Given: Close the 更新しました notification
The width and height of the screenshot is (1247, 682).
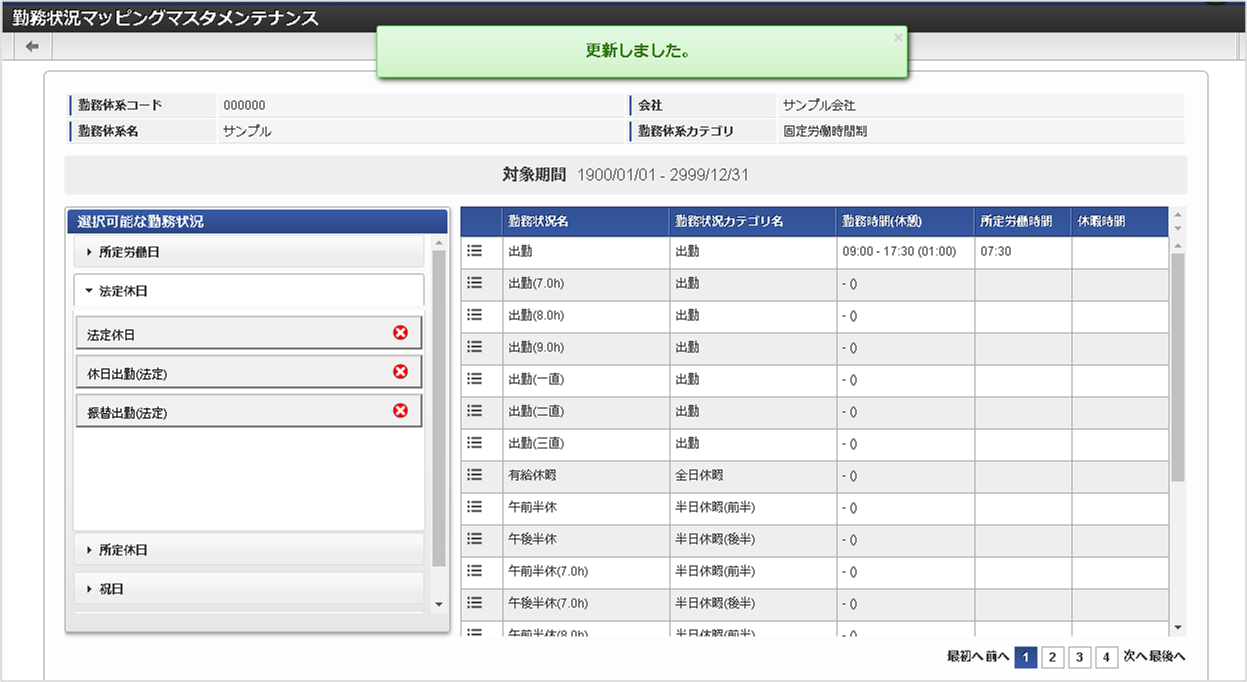Looking at the screenshot, I should point(897,37).
